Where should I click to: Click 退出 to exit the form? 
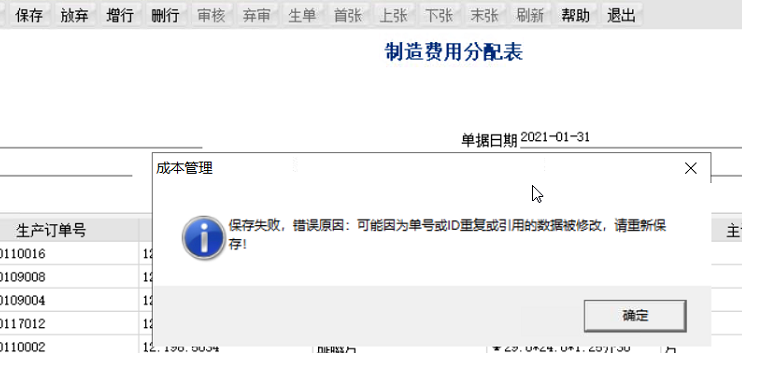click(621, 15)
